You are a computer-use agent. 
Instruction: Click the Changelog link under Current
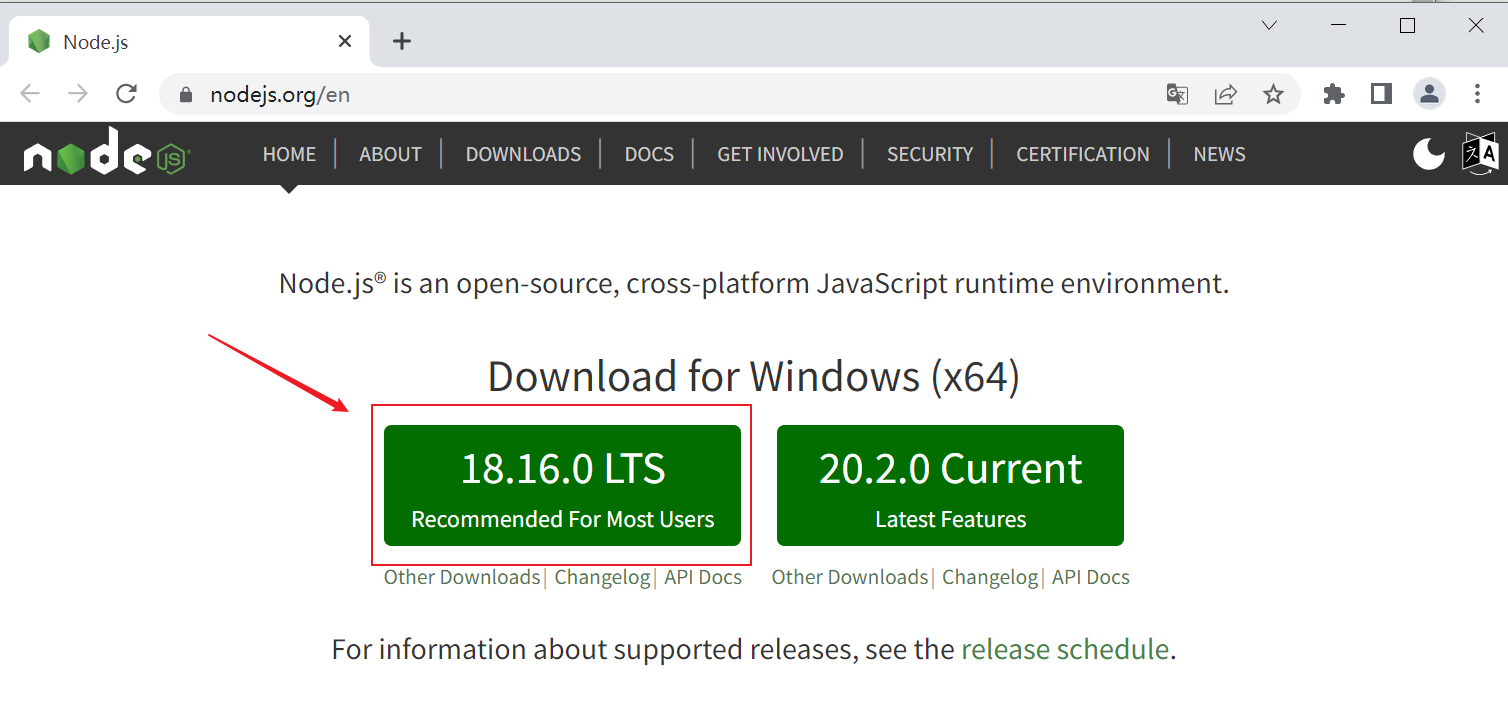click(x=989, y=577)
